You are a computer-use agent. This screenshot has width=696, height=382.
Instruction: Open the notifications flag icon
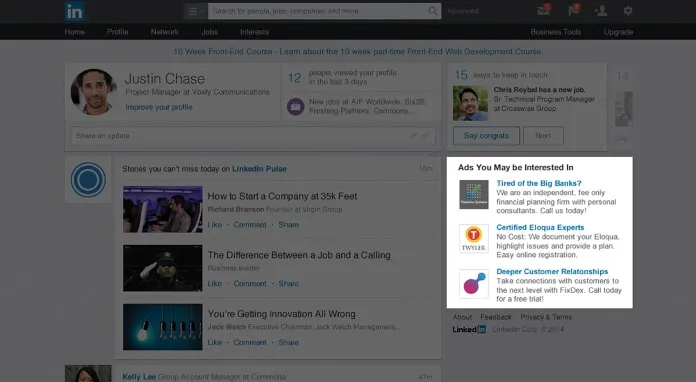pos(573,11)
